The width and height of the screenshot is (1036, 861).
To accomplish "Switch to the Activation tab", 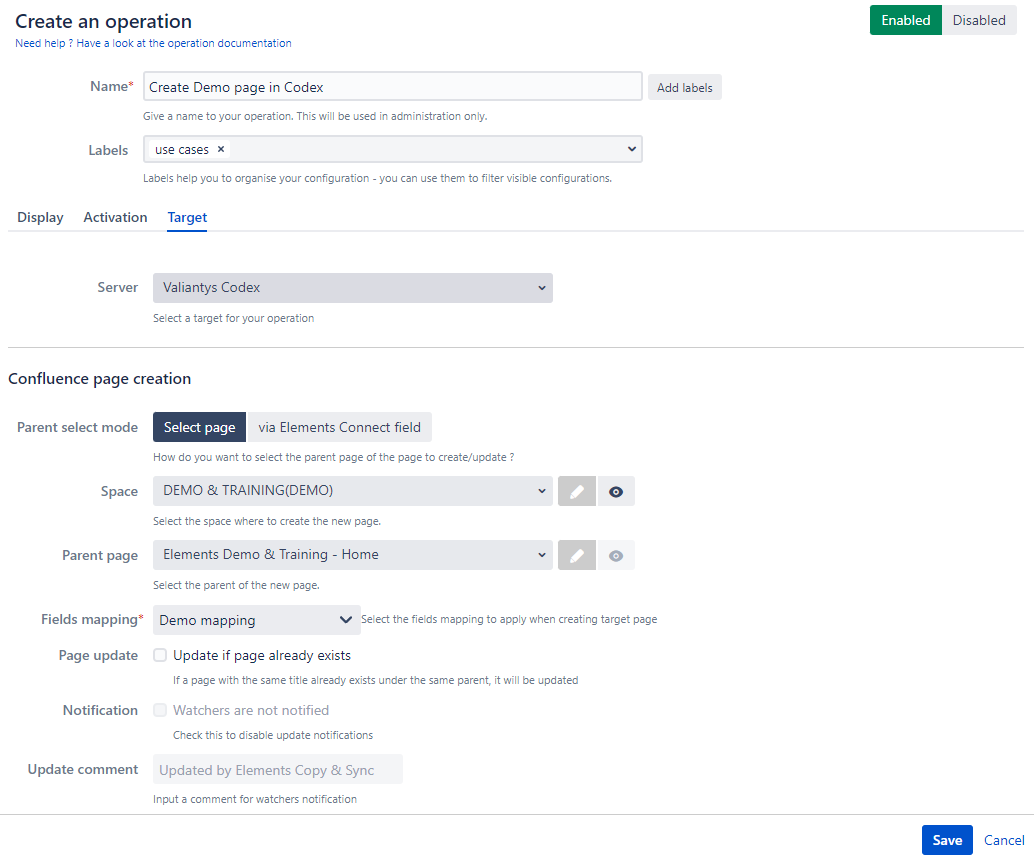I will [x=115, y=217].
